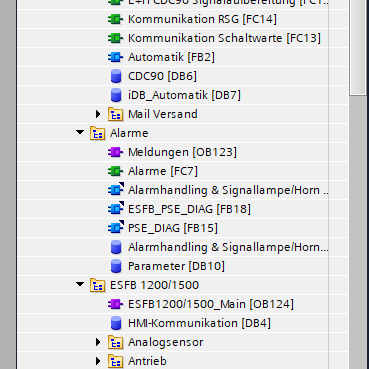Click the Meldungen OB123 purple block icon
The height and width of the screenshot is (369, 369).
click(115, 152)
